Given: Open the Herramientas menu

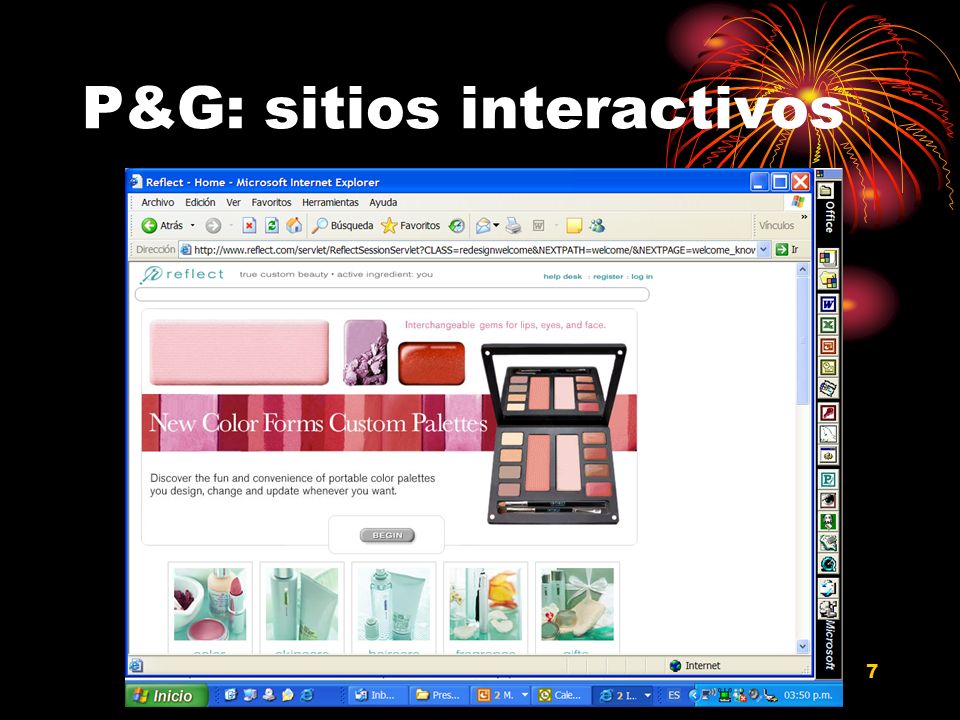Looking at the screenshot, I should pos(330,203).
